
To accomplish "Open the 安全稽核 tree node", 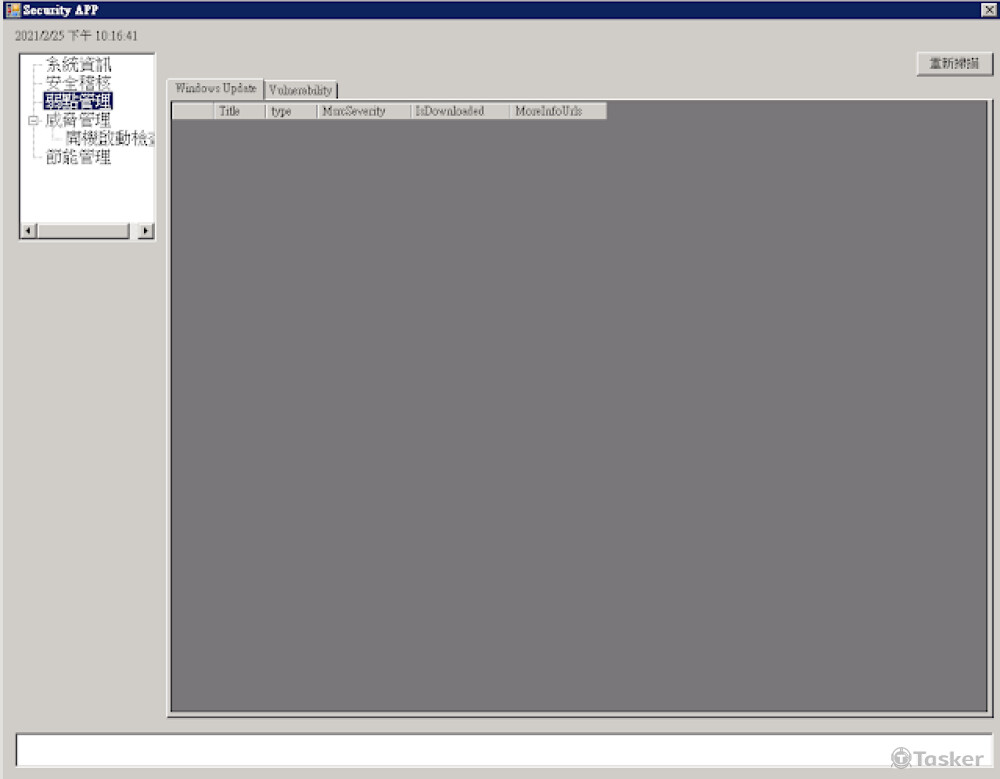I will point(78,83).
